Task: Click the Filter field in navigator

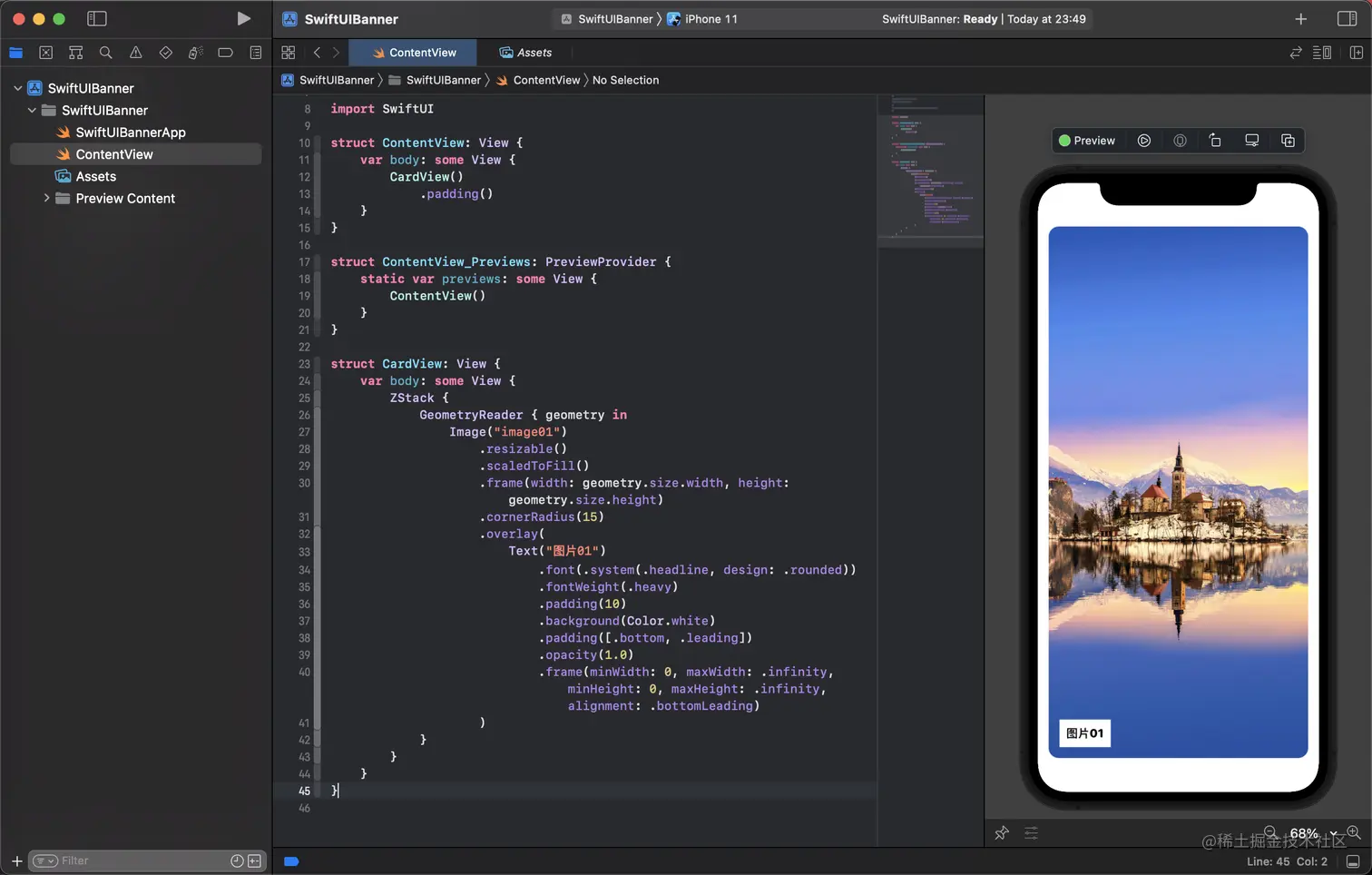Action: point(147,860)
